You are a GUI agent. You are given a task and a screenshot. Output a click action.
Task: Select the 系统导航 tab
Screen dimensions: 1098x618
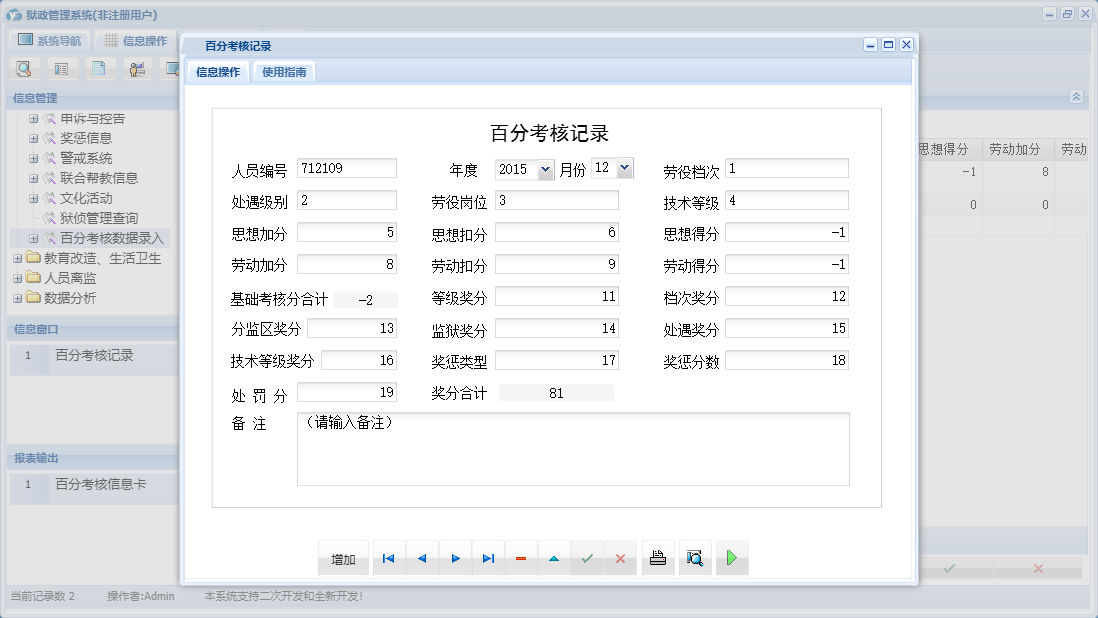pos(49,41)
